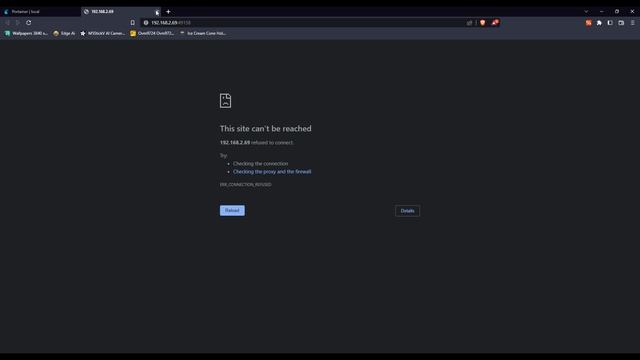The height and width of the screenshot is (360, 640).
Task: View site information icon in address bar
Action: pyautogui.click(x=146, y=23)
